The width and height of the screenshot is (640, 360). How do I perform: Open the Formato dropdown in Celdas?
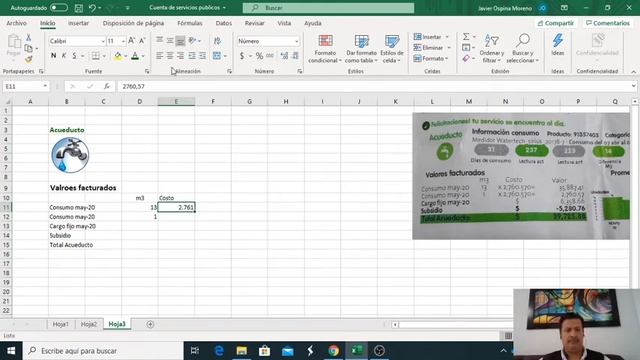click(x=431, y=59)
